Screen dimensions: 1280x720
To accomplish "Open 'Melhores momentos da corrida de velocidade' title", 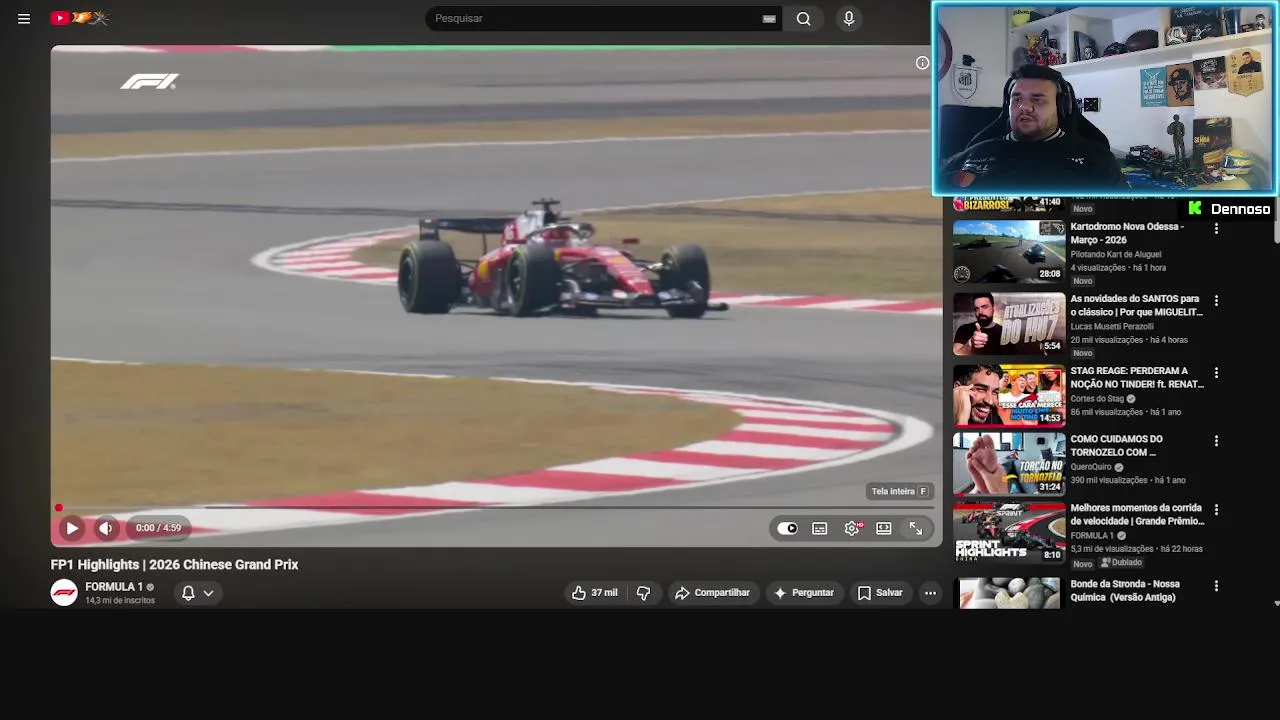I will point(1137,514).
